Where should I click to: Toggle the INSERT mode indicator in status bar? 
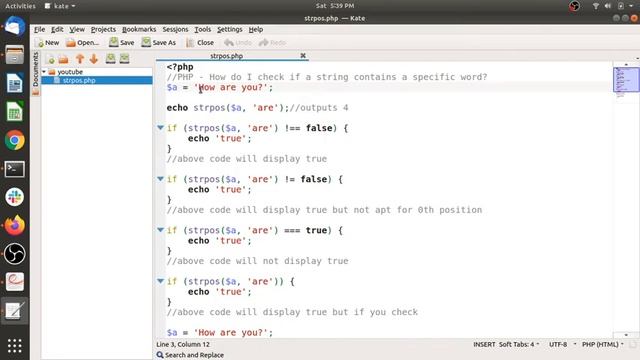click(x=484, y=344)
